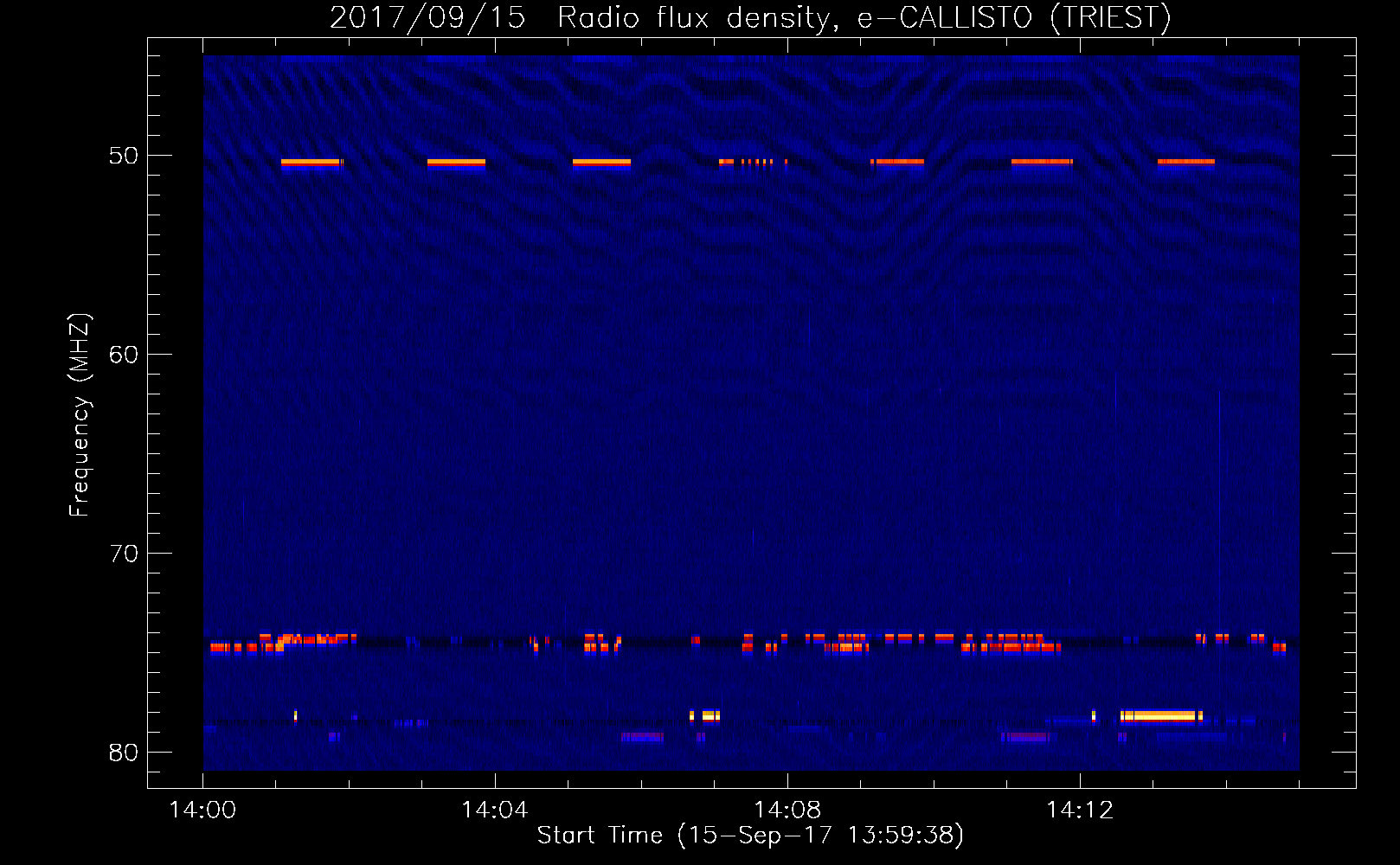Click the 'Frequency (MHZ)' axis label

click(80, 415)
